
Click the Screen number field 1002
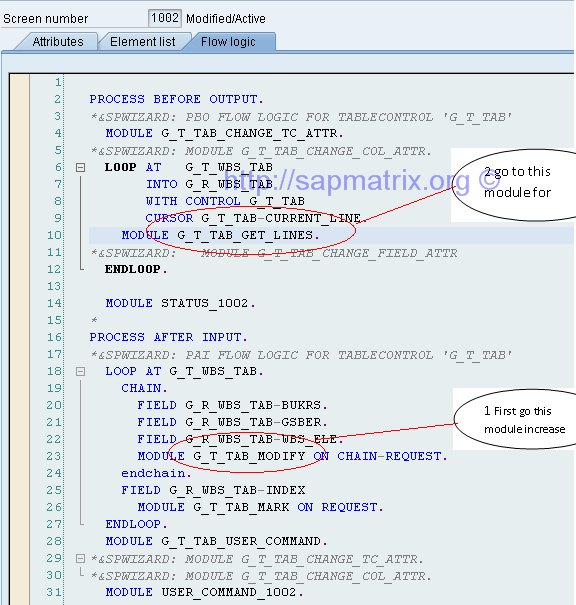pos(165,18)
